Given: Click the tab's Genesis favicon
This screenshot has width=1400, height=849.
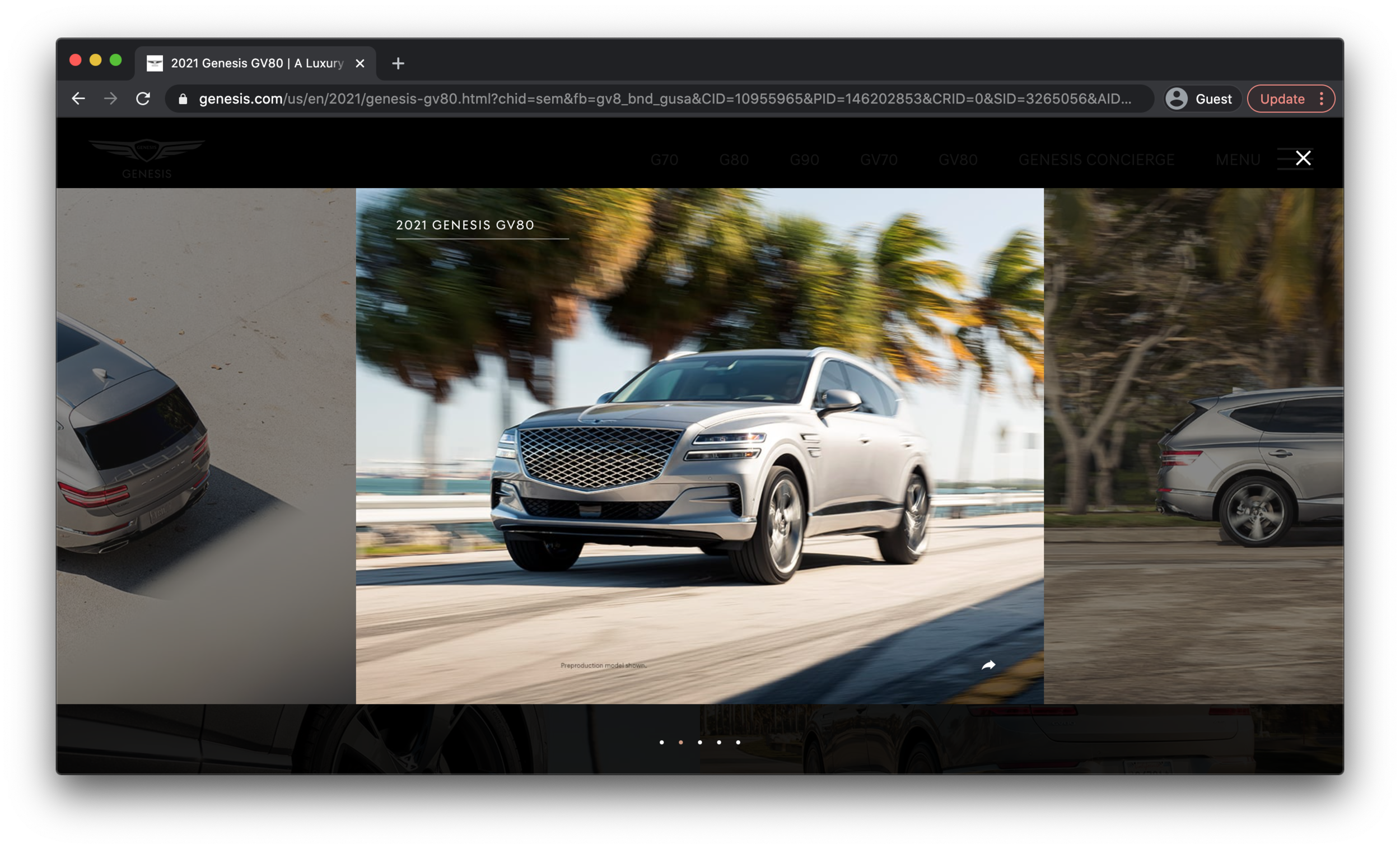Looking at the screenshot, I should [x=155, y=63].
